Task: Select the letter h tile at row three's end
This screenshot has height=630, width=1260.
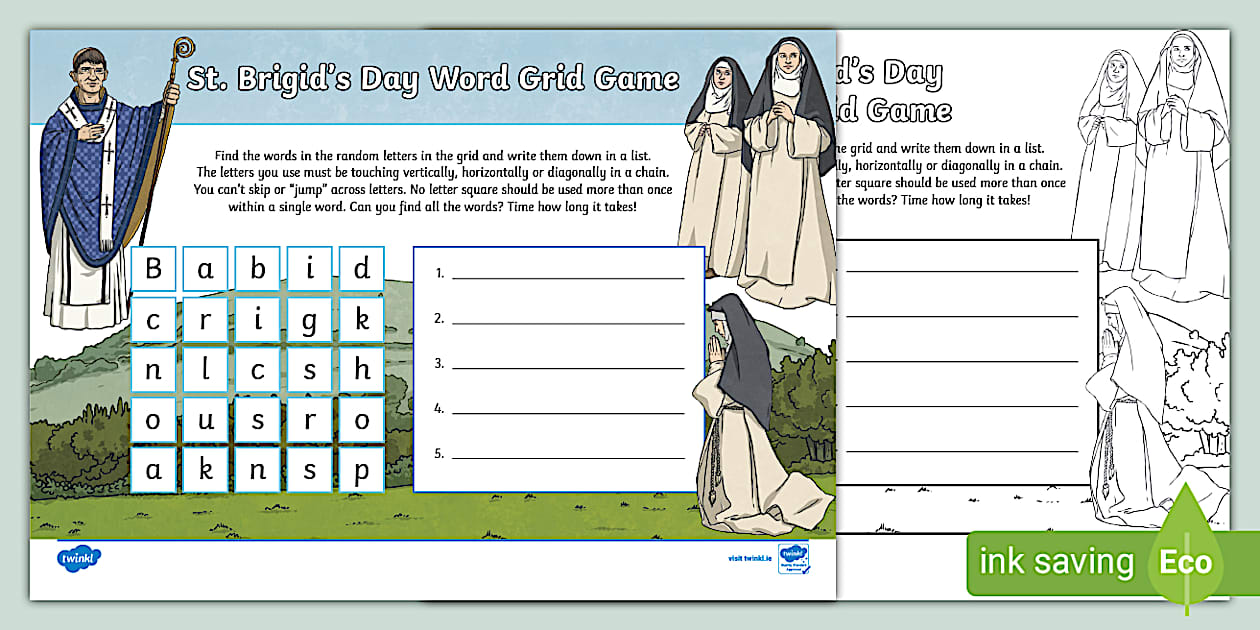Action: coord(364,368)
